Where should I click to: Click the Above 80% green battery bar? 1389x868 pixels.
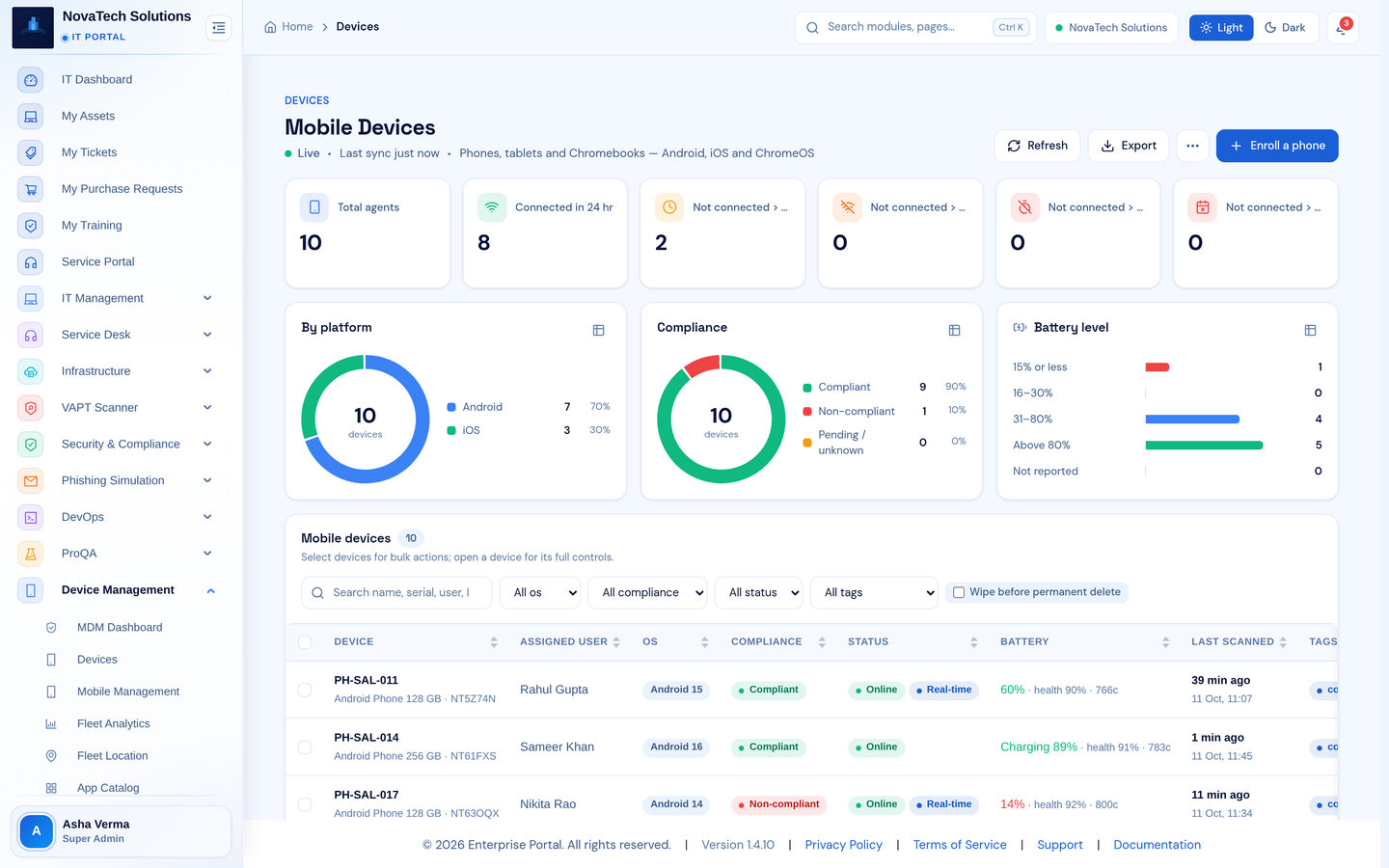click(1204, 446)
